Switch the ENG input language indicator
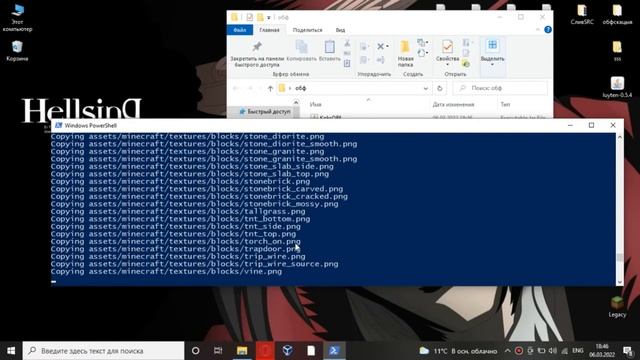 pos(578,351)
